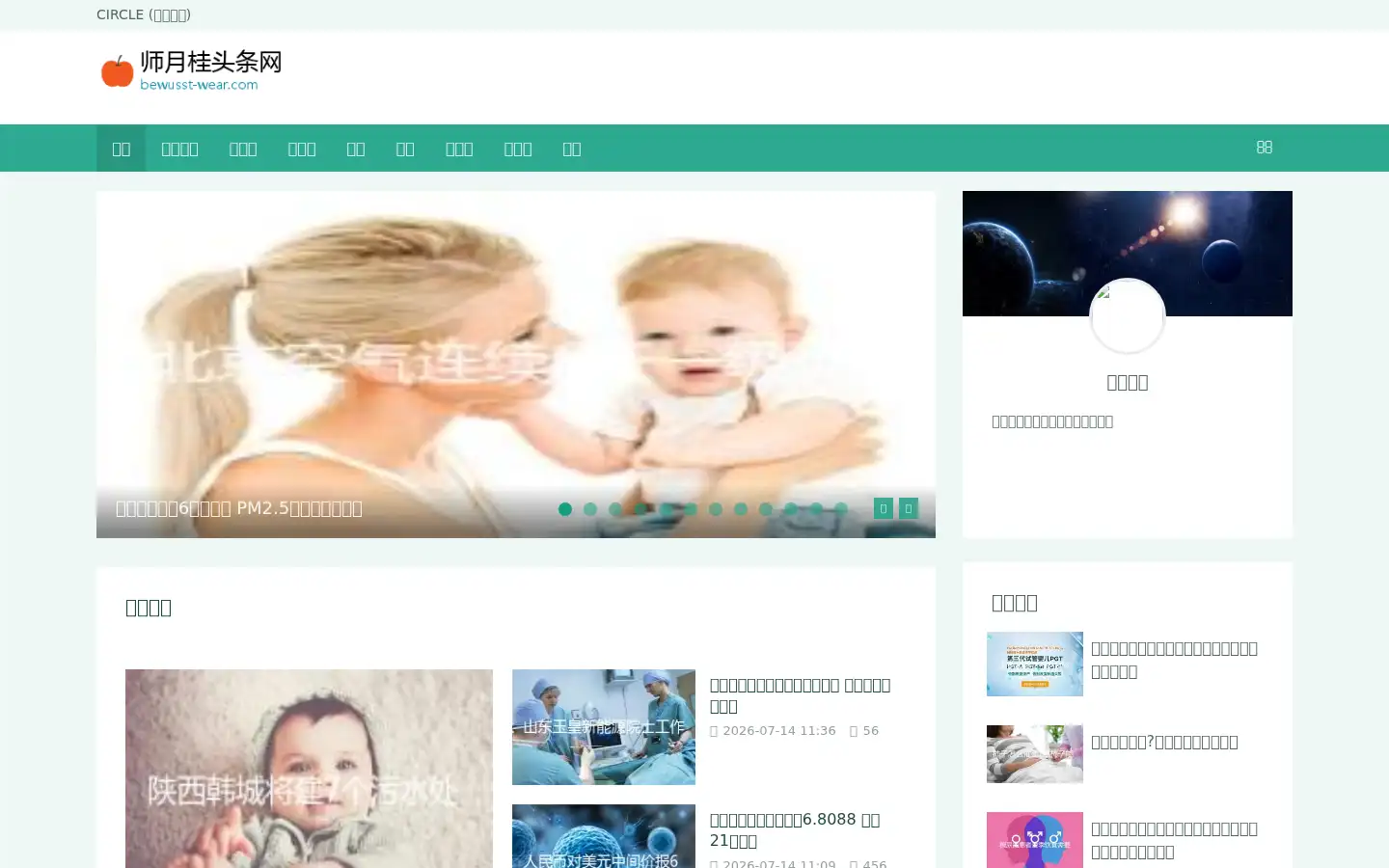Image resolution: width=1389 pixels, height=868 pixels.
Task: Open the last item in the green navigation menu
Action: click(x=572, y=149)
